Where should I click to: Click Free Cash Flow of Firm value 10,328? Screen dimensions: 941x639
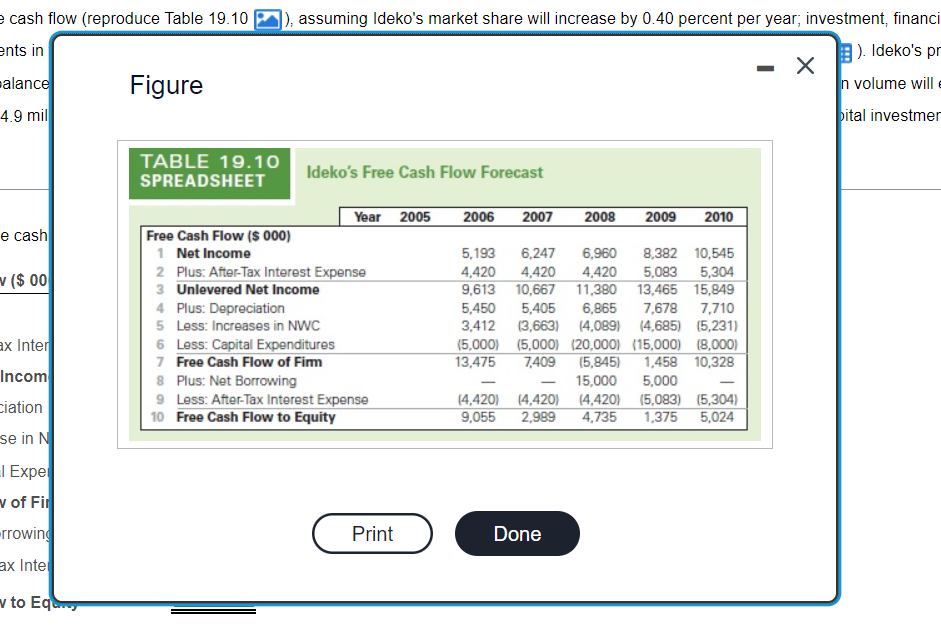[x=714, y=362]
